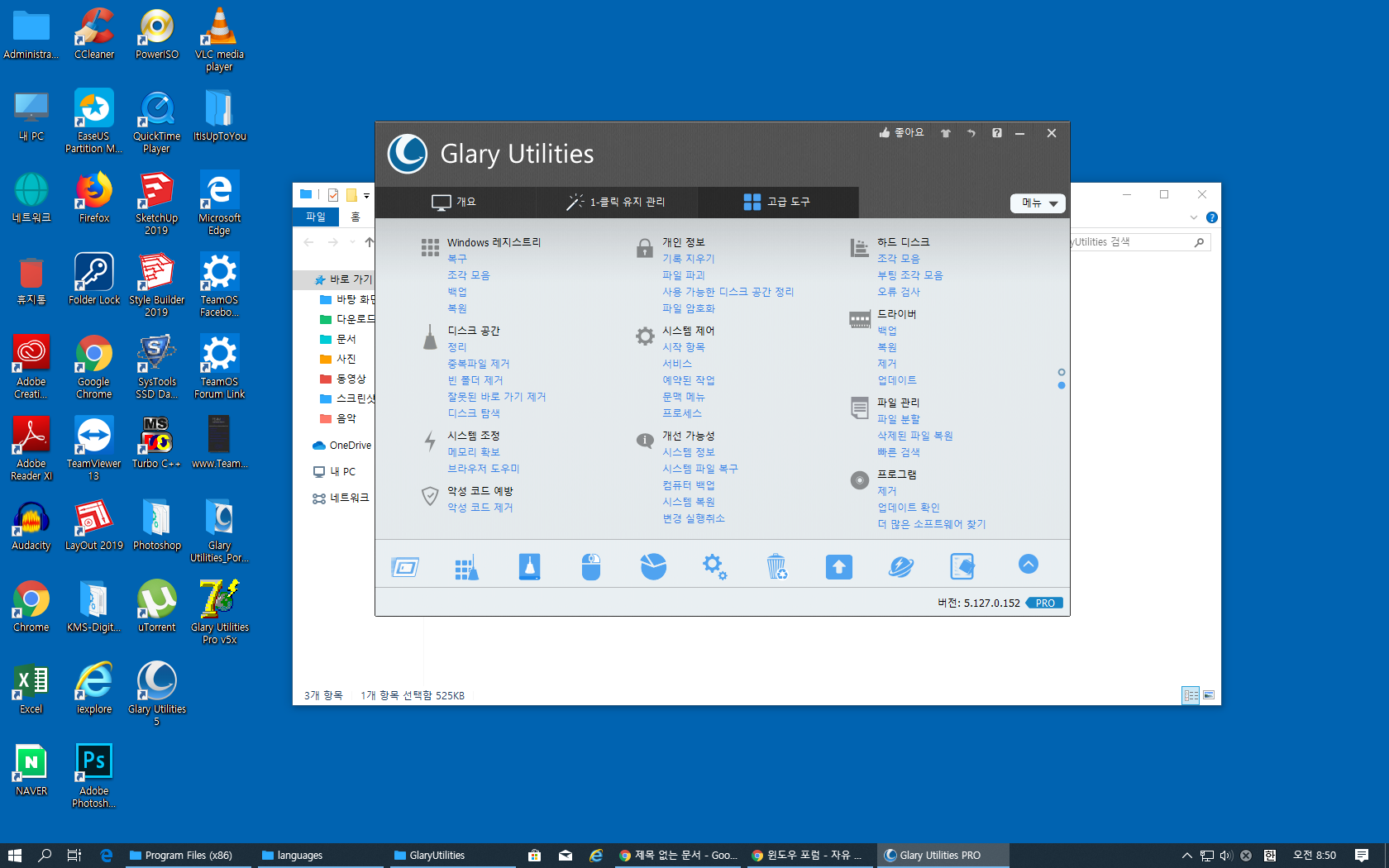Switch Explorer to large icons view
1389x868 pixels.
[x=1209, y=695]
